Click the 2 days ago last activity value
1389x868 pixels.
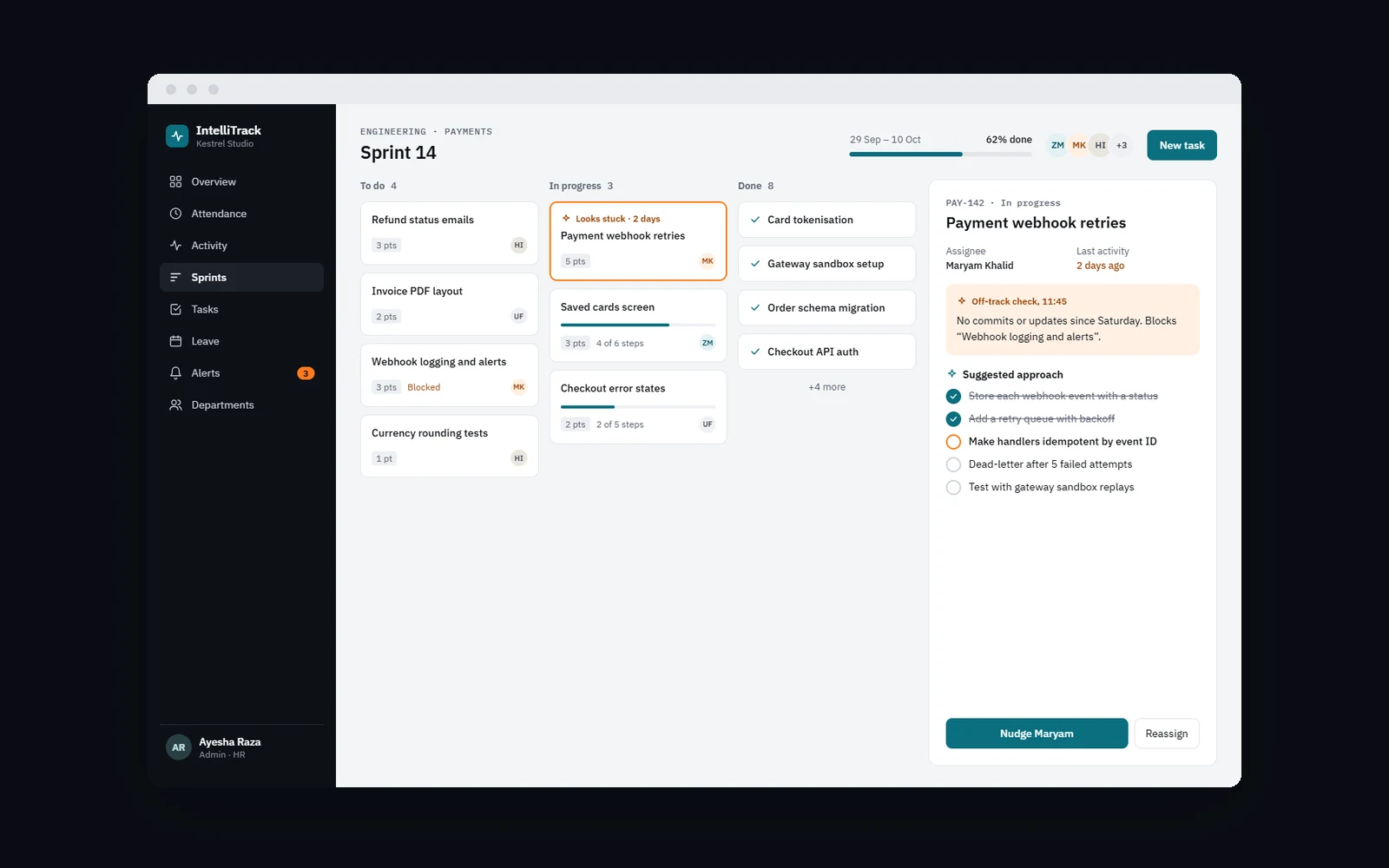[1100, 266]
